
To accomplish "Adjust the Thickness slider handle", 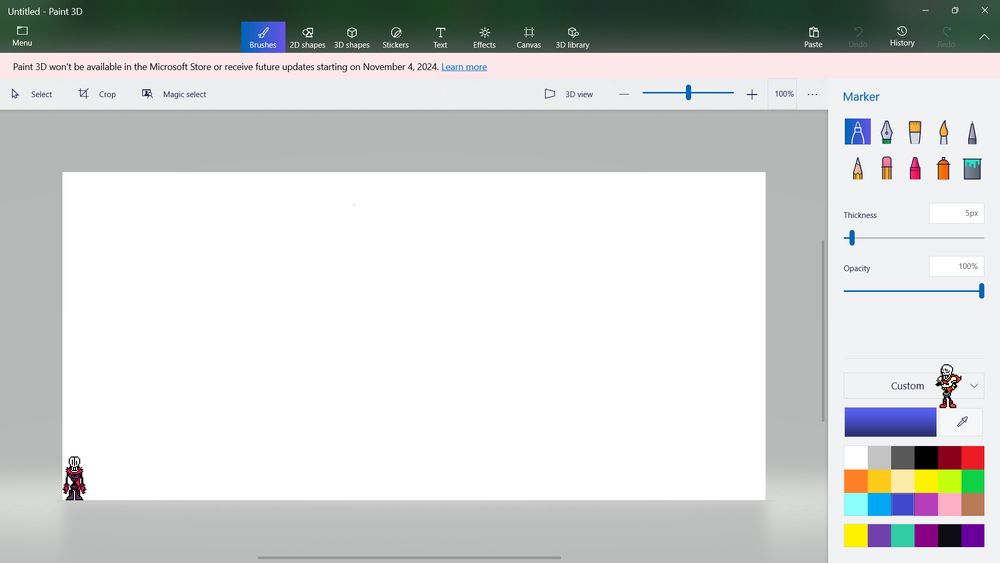I will [x=851, y=238].
